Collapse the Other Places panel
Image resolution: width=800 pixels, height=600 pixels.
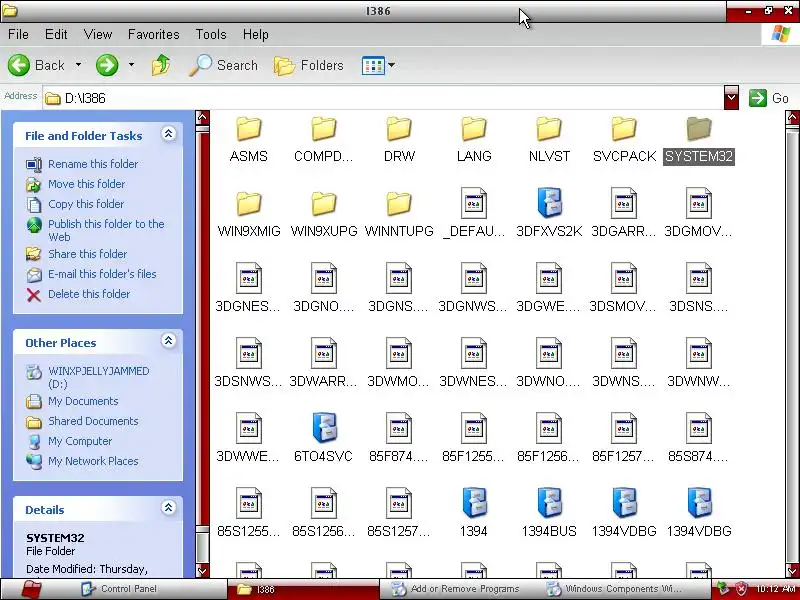[x=168, y=340]
